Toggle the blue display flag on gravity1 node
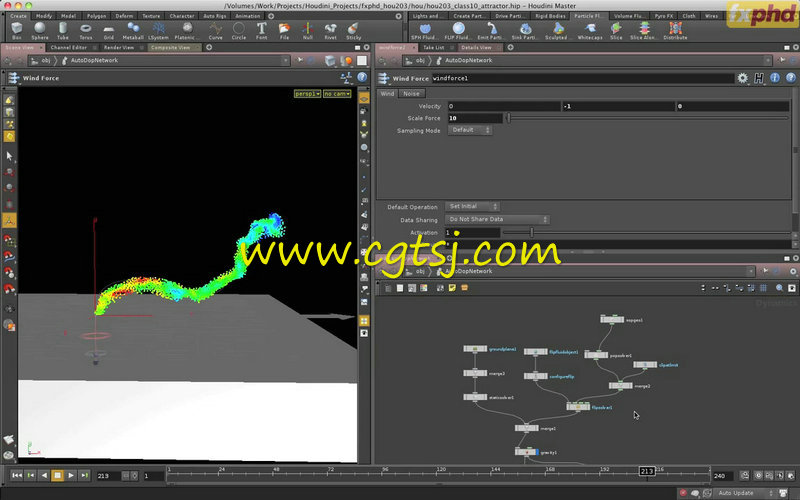The image size is (800, 500). coord(536,452)
